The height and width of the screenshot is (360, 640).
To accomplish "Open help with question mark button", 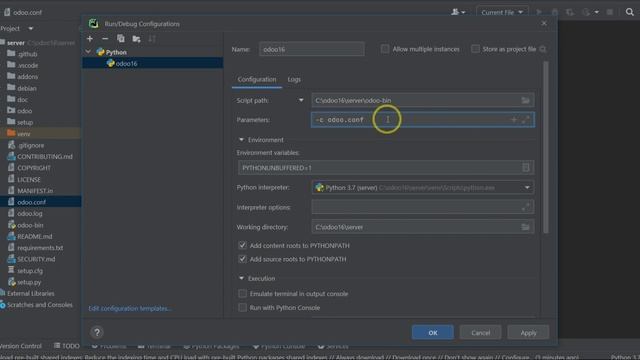I will point(97,332).
